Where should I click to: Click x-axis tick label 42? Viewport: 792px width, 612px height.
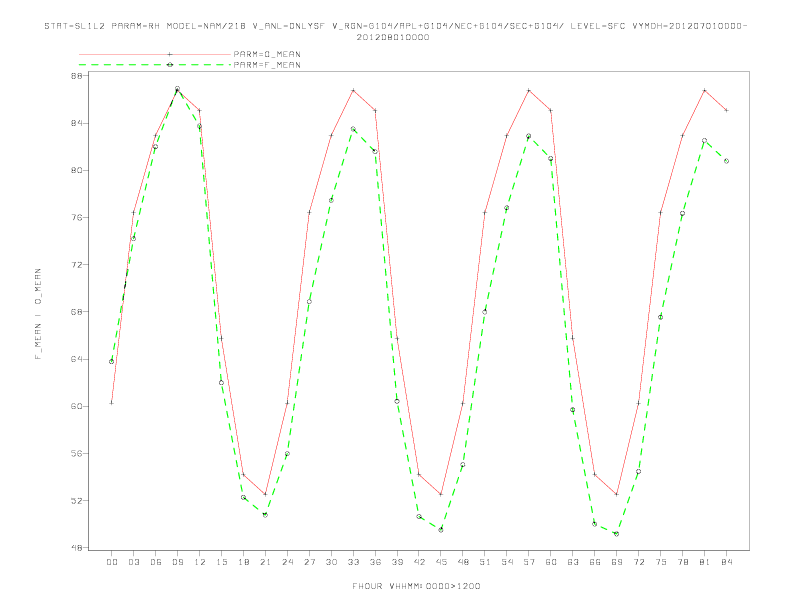click(419, 562)
